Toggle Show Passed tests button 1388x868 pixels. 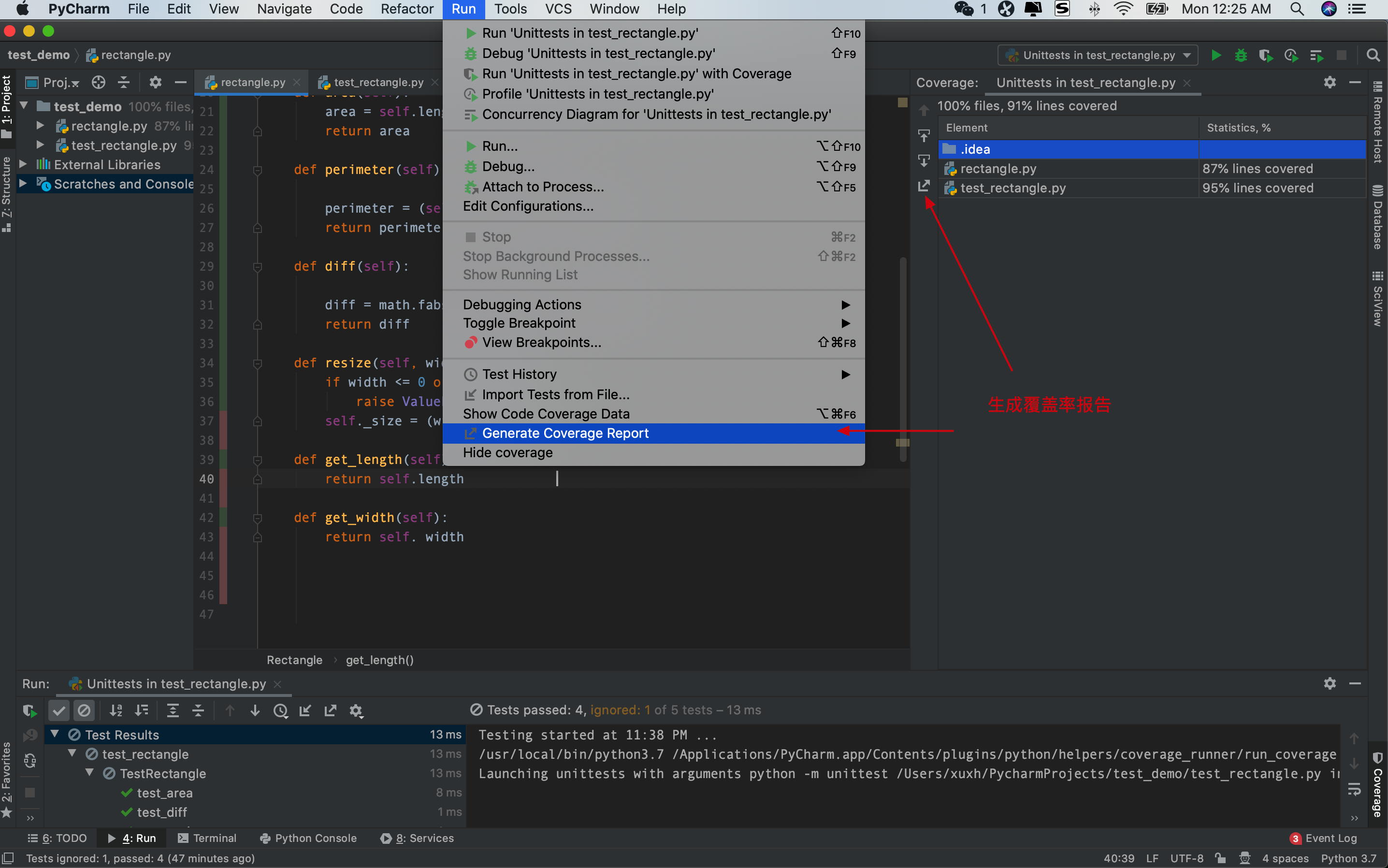[x=59, y=711]
